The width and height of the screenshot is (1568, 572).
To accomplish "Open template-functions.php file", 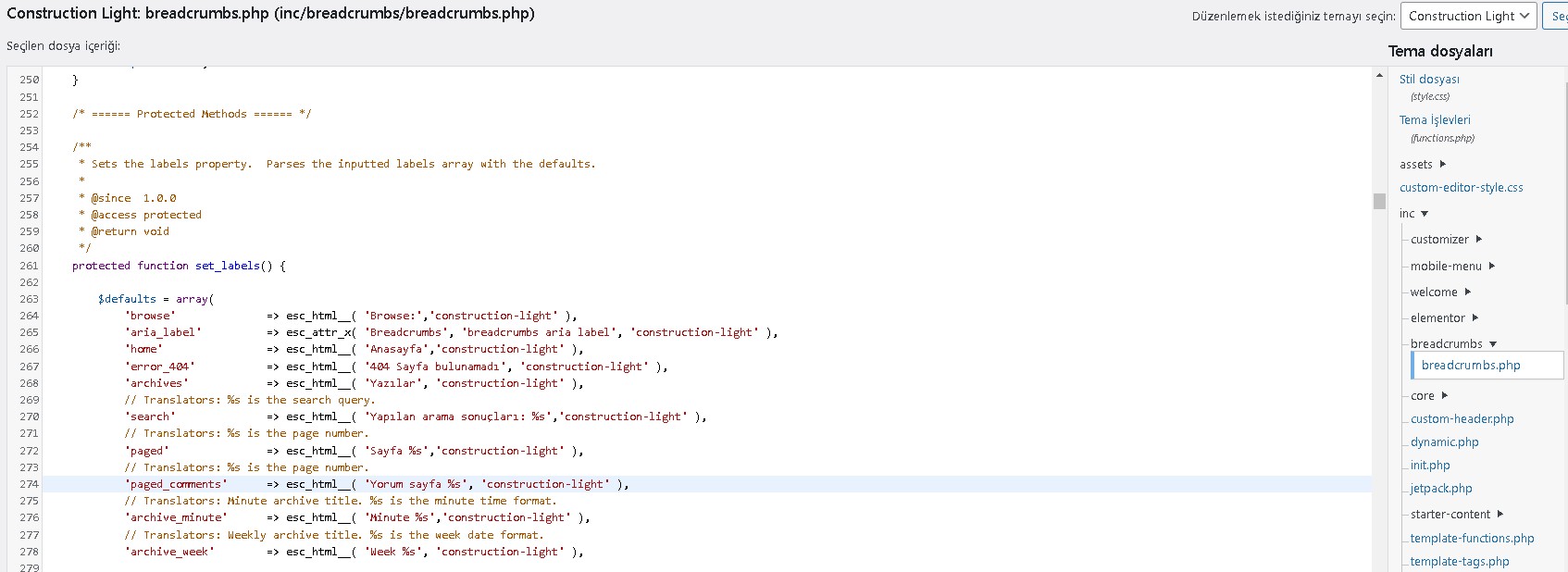I will pos(1472,539).
